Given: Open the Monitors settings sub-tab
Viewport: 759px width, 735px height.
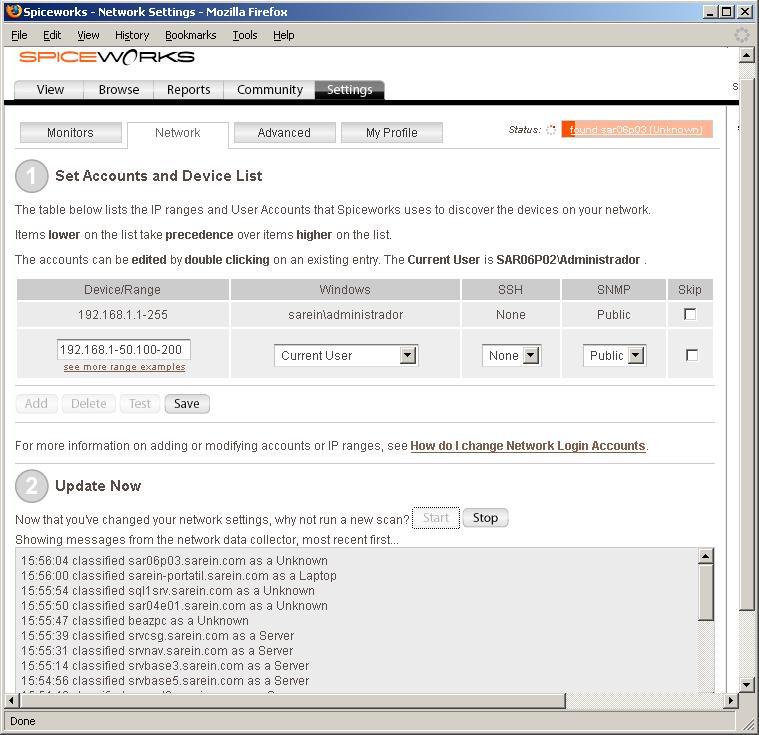Looking at the screenshot, I should (71, 133).
